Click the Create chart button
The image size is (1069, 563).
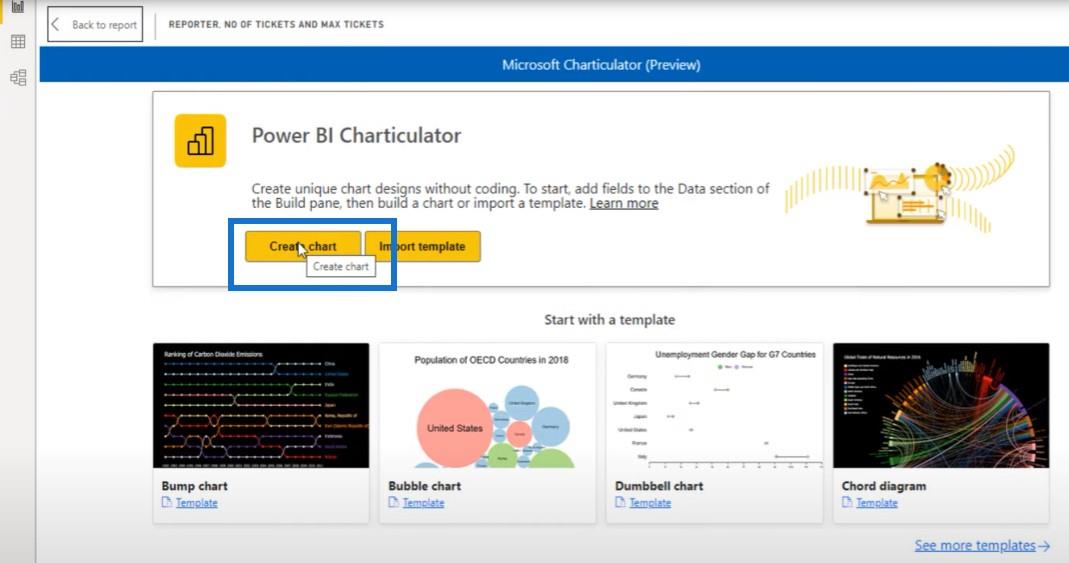(x=303, y=246)
